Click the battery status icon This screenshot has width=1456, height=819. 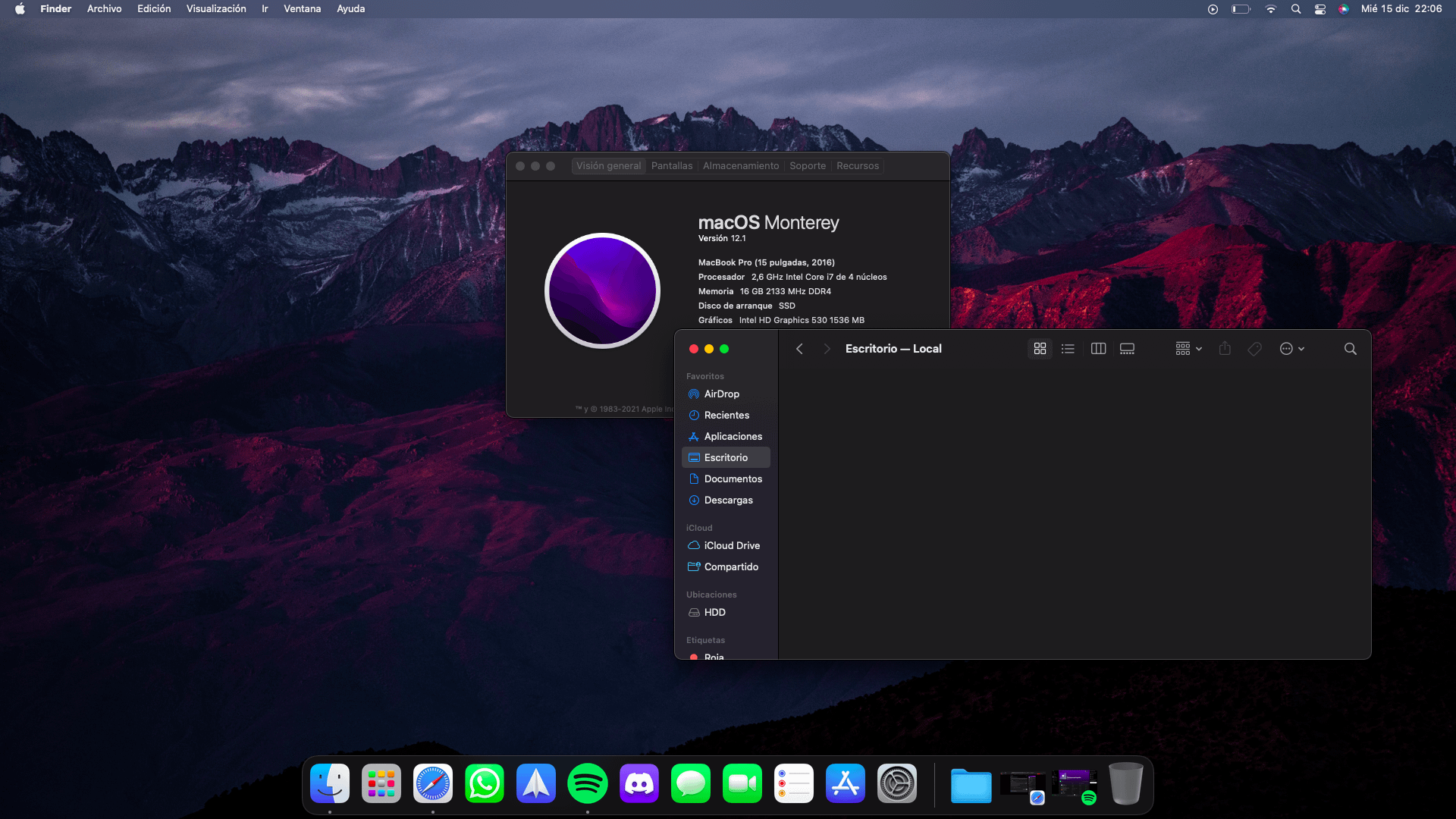point(1241,9)
